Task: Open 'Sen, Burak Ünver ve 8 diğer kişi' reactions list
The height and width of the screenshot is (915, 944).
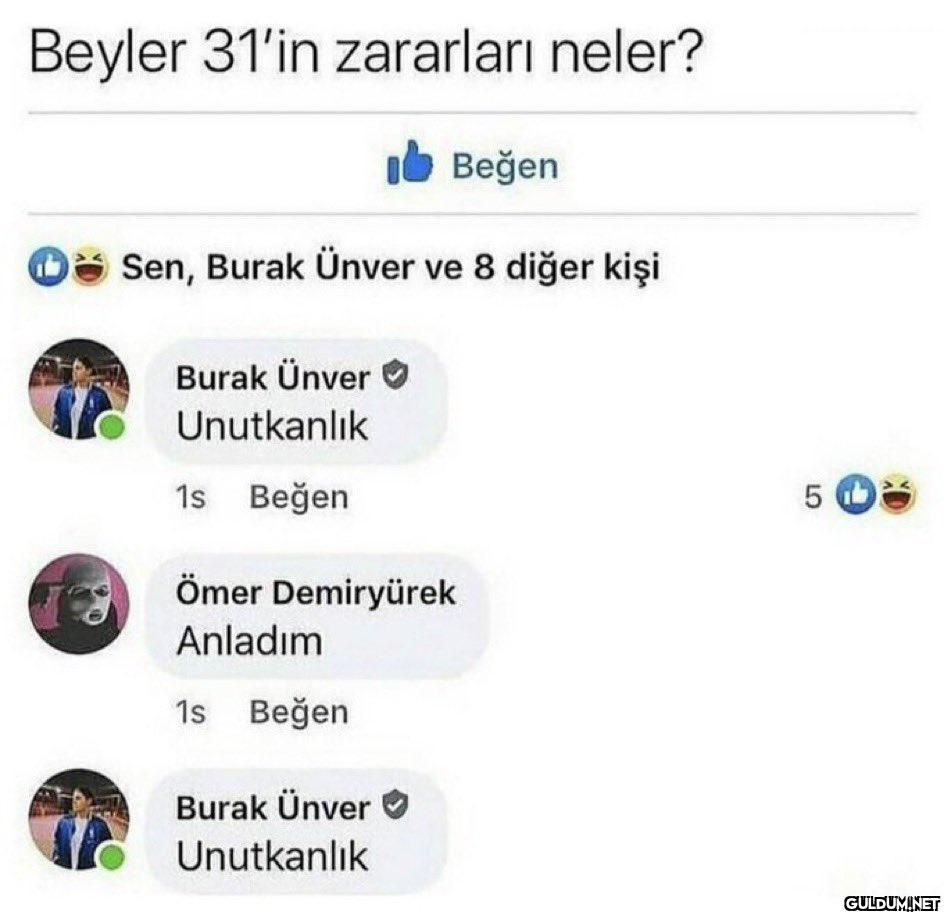Action: coord(391,268)
